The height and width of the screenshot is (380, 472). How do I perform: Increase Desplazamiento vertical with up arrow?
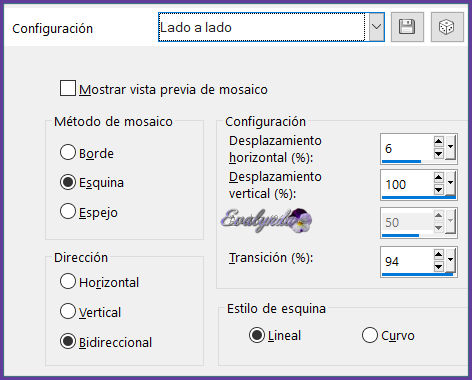point(438,177)
